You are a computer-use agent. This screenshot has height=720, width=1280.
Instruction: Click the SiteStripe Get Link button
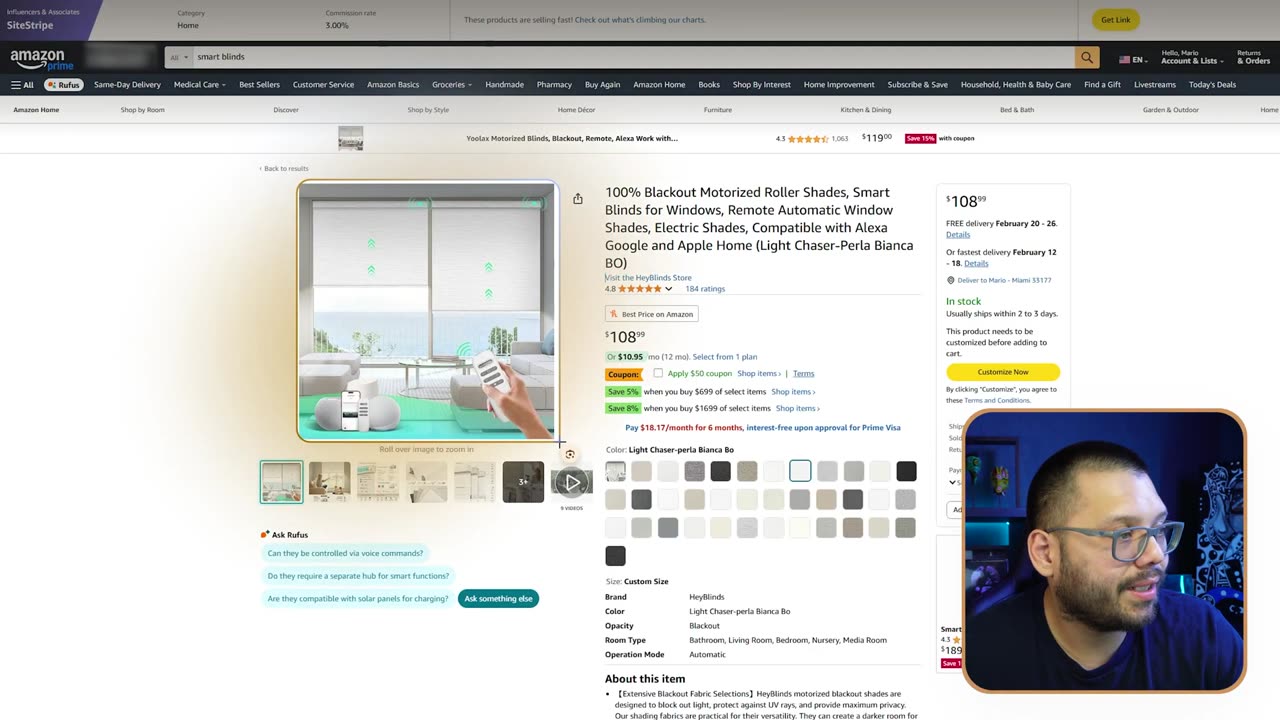coord(1115,20)
